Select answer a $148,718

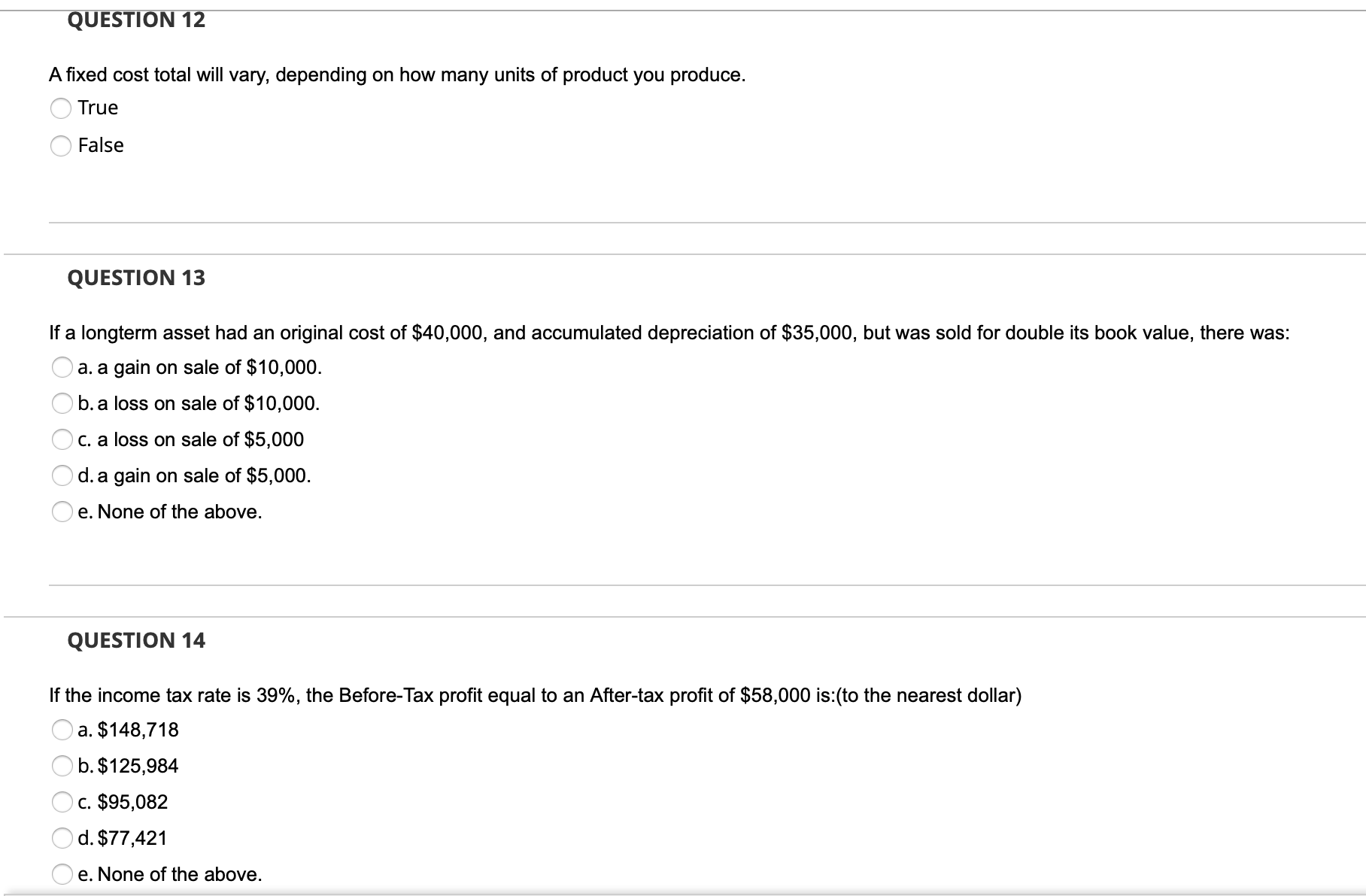coord(62,729)
